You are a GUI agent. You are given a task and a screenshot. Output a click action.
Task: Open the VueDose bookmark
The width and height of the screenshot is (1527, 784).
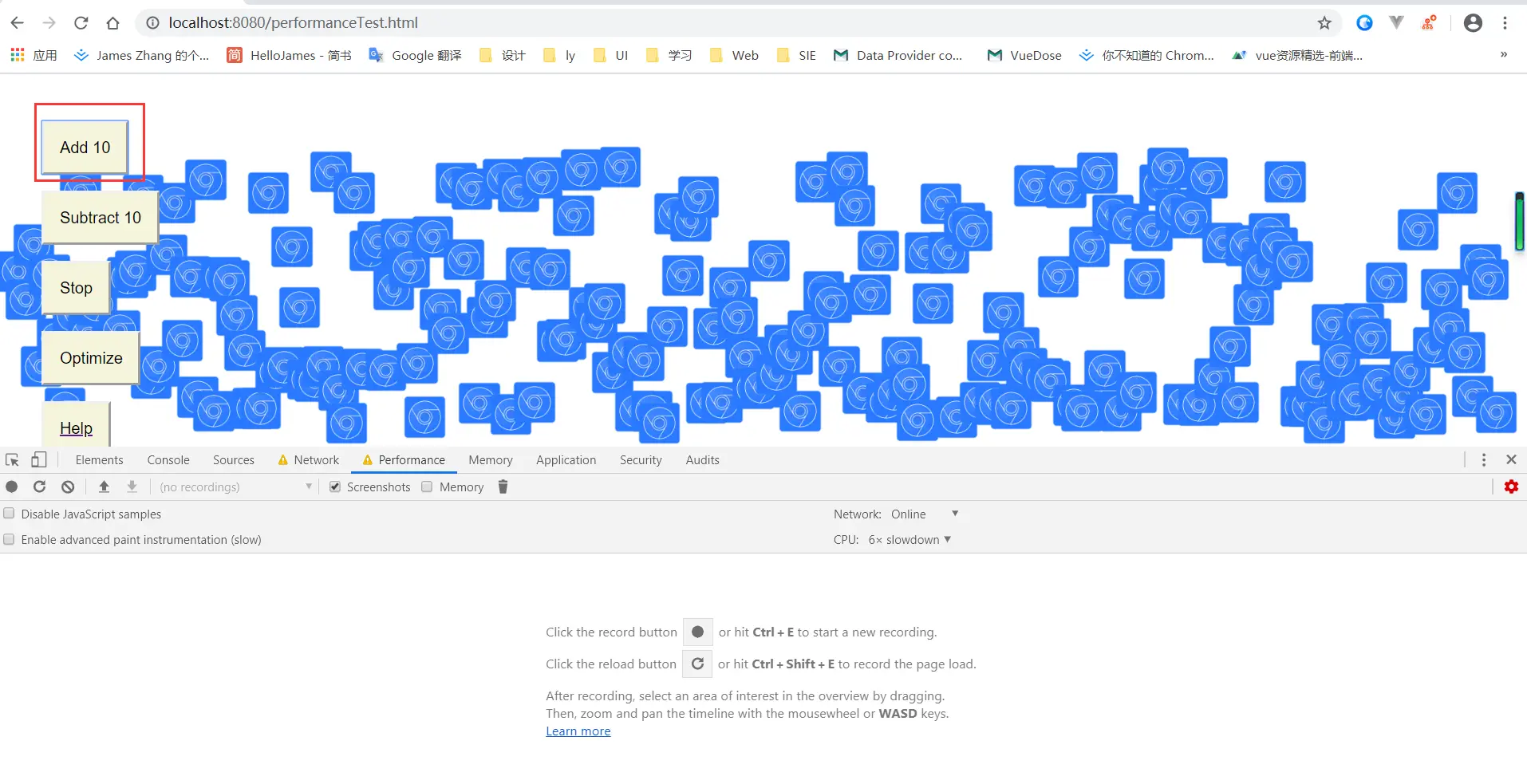click(x=1024, y=55)
